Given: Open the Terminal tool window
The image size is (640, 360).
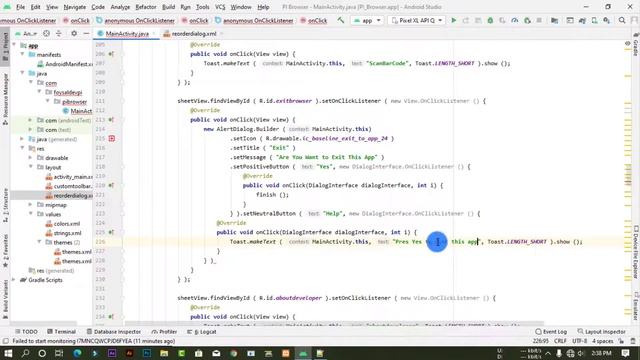Looking at the screenshot, I should 61,331.
